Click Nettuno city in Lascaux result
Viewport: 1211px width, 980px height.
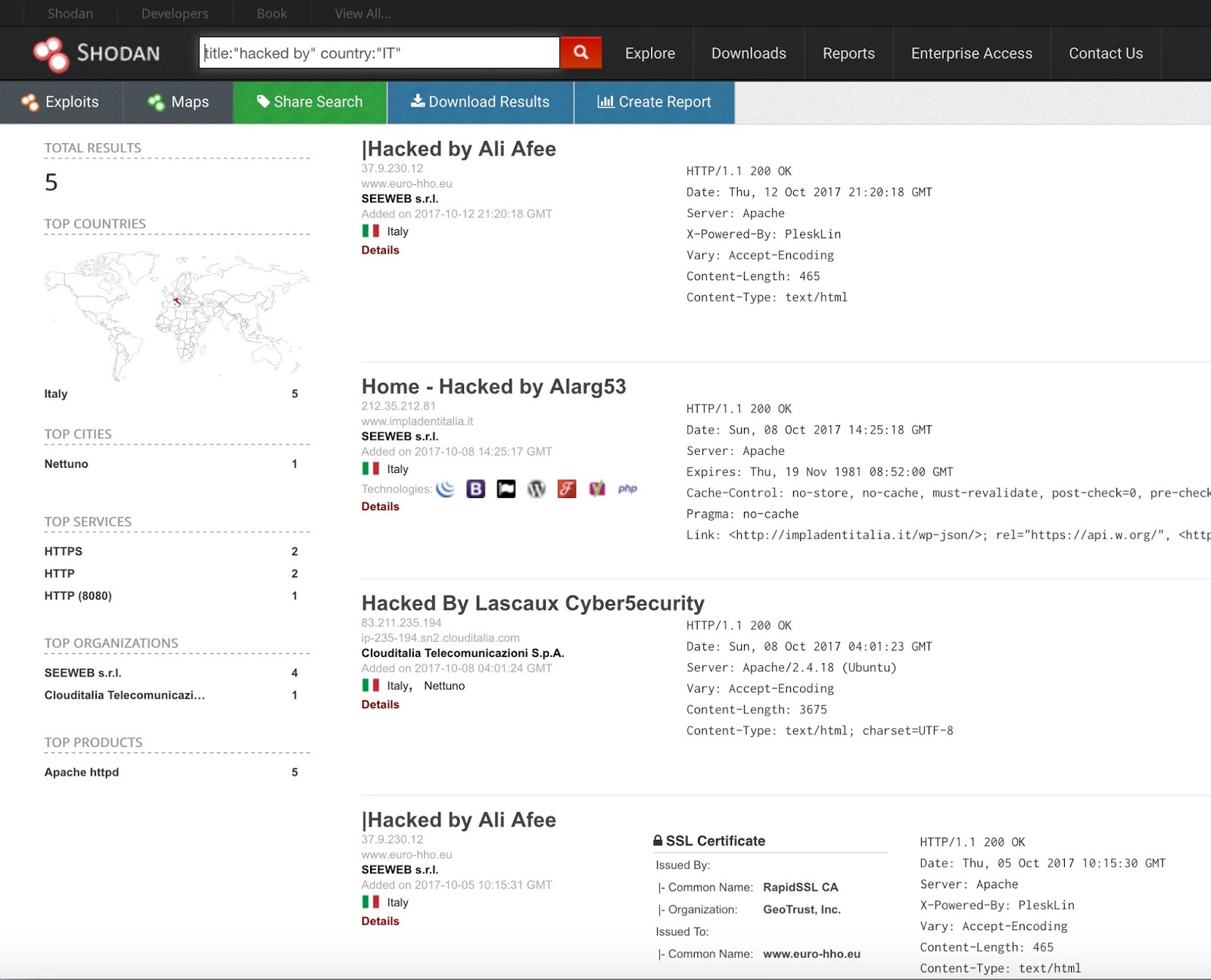click(444, 686)
